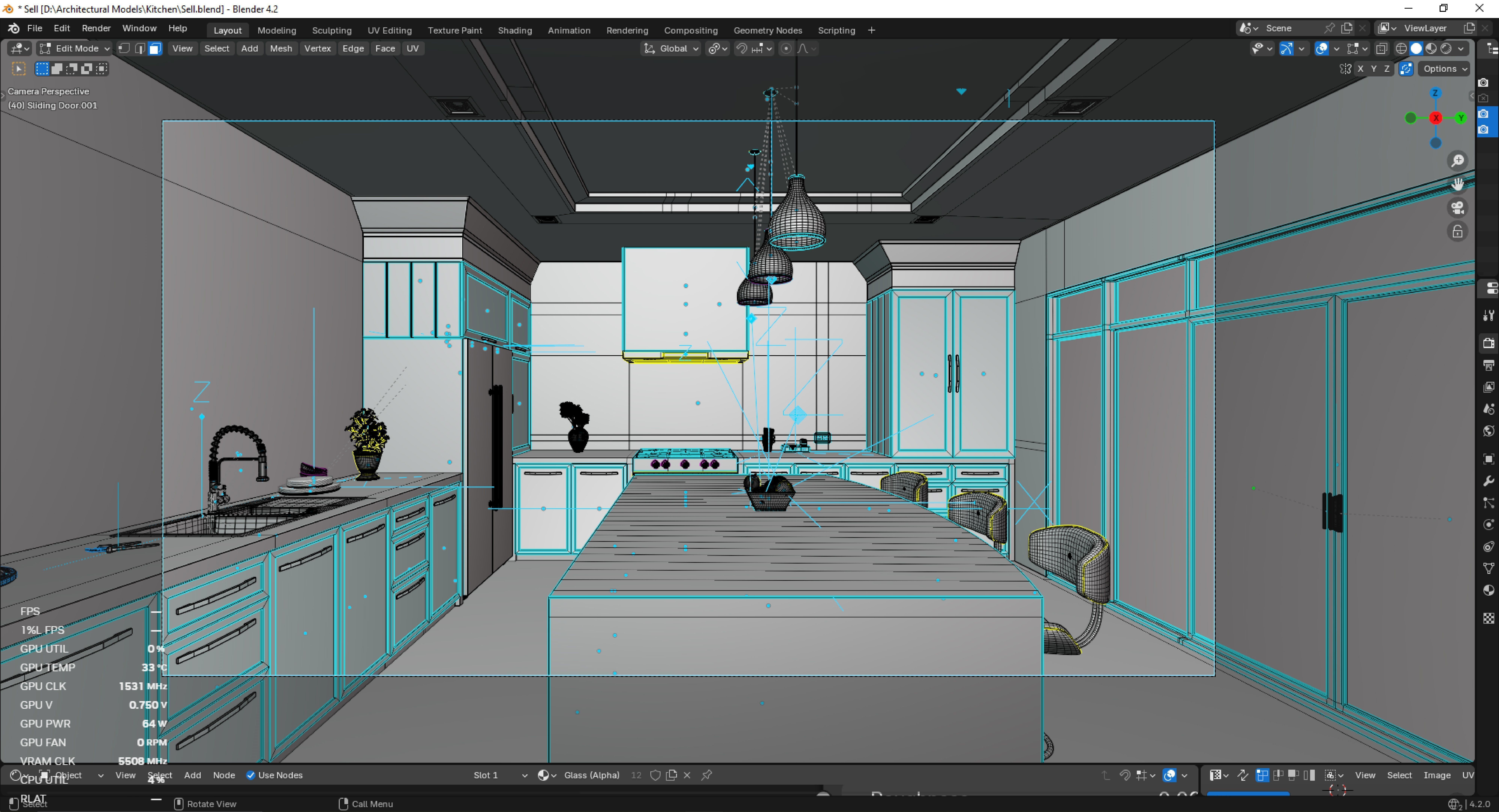Open the Texture properties checker tab
Screen dimensions: 1499x812
click(x=1489, y=618)
